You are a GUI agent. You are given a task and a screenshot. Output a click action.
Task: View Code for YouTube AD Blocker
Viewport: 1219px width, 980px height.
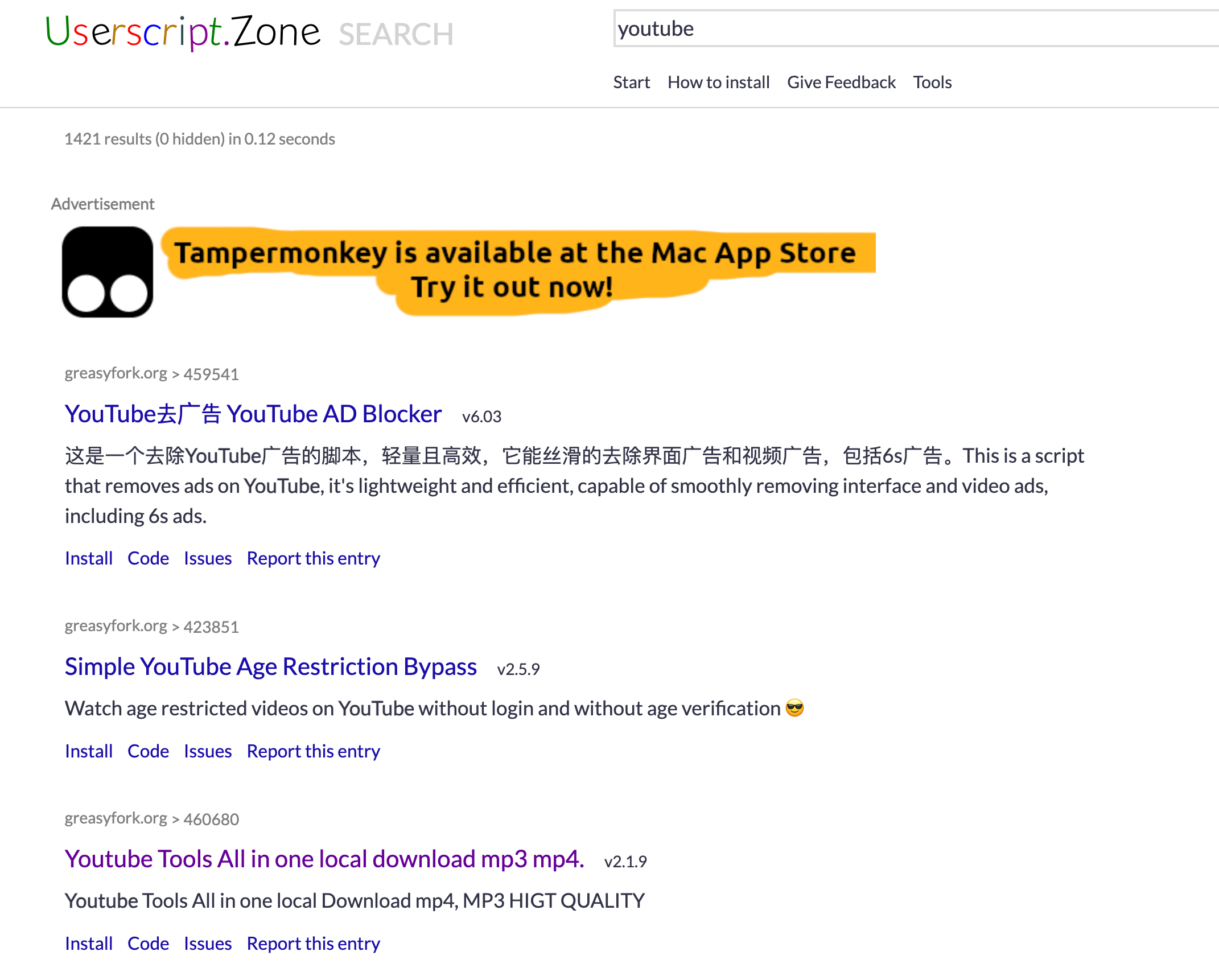point(148,558)
